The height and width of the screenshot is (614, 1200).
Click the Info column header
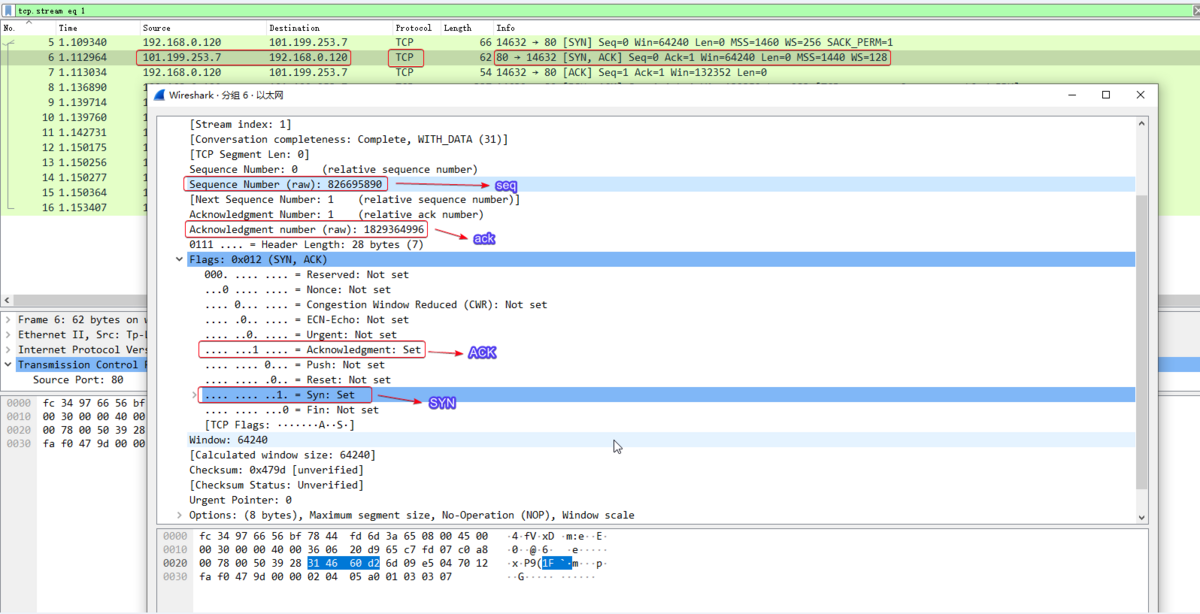click(x=846, y=28)
